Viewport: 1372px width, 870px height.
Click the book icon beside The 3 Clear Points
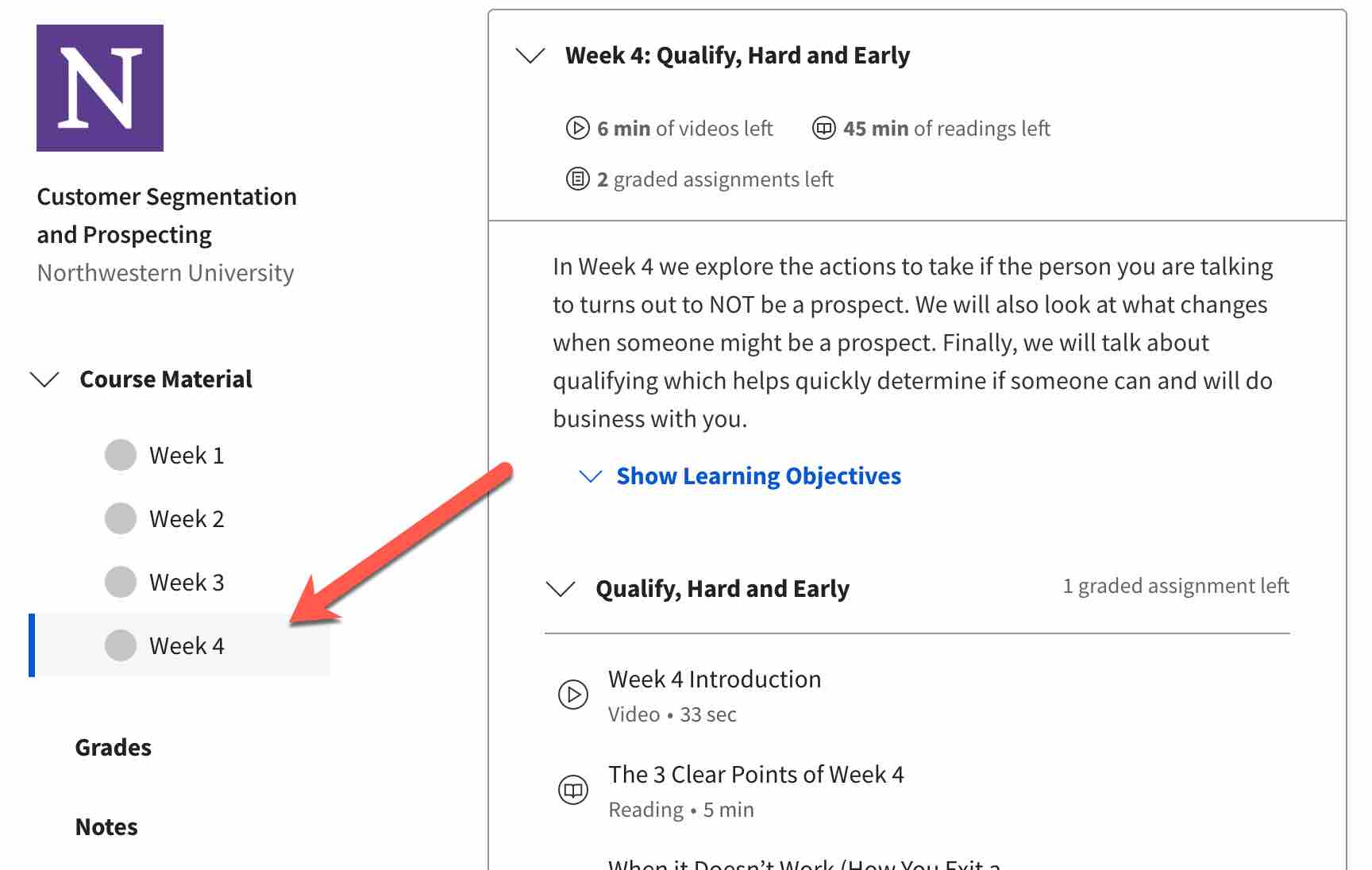point(572,790)
